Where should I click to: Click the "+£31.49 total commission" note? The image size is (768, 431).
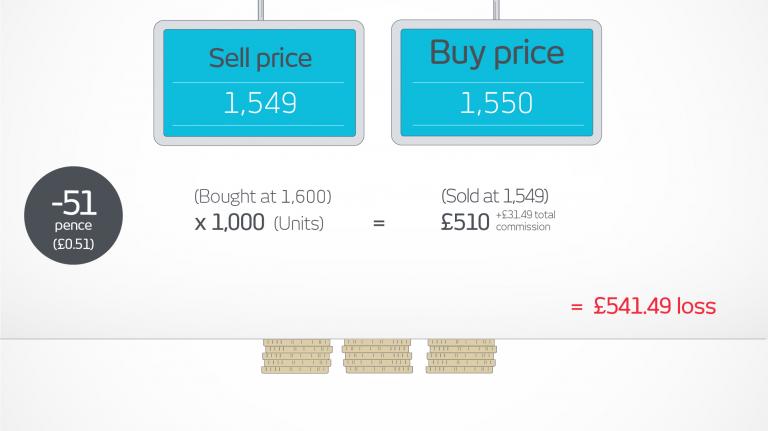tap(523, 221)
